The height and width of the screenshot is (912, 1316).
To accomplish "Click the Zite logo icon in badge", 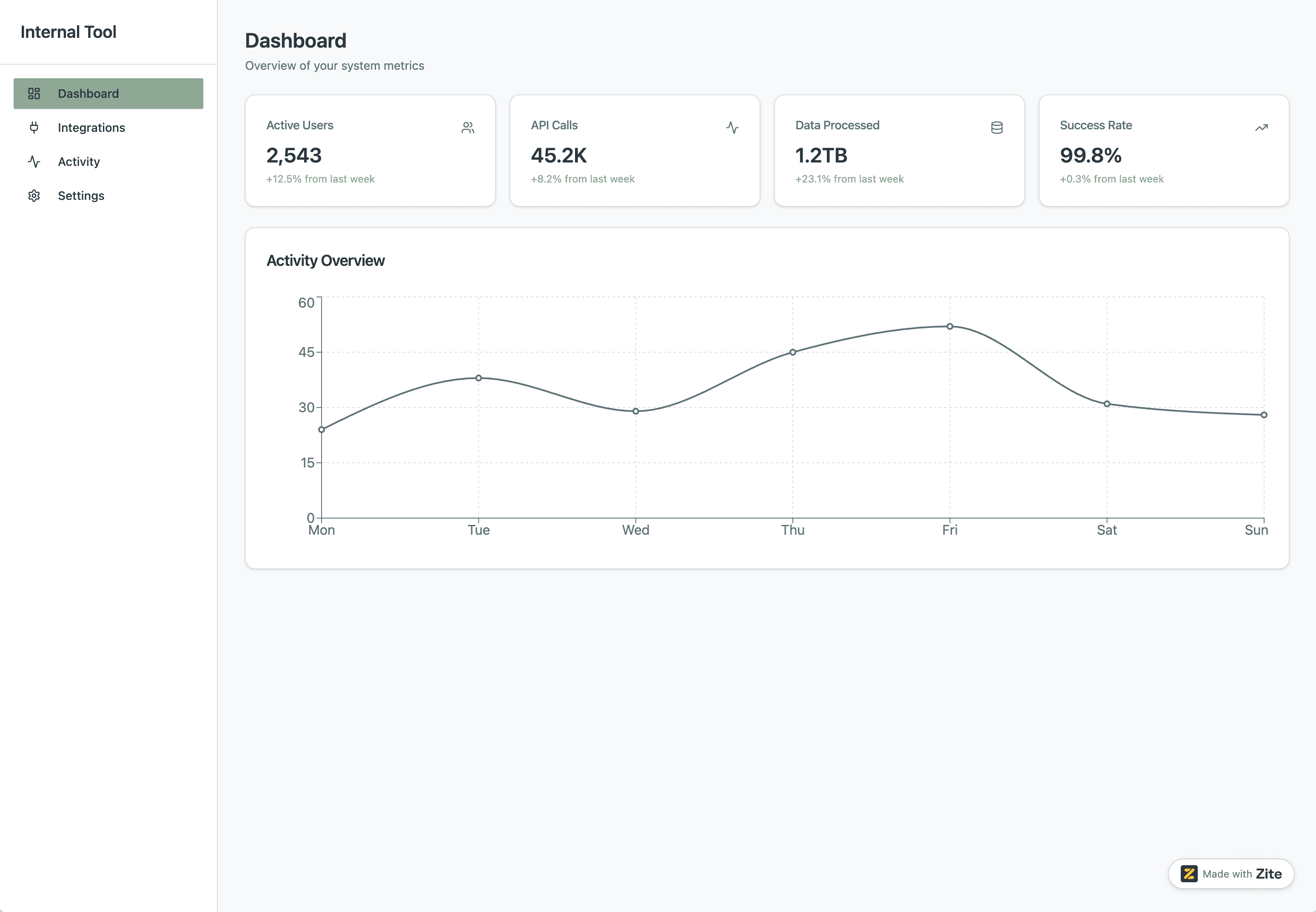I will click(x=1188, y=874).
